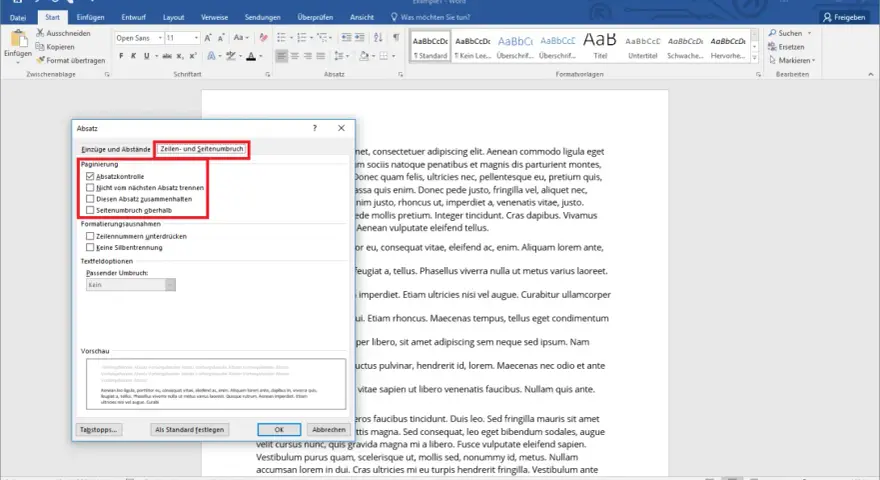Open the Layout ribbon tab
Screen dimensions: 880x480
(173, 17)
